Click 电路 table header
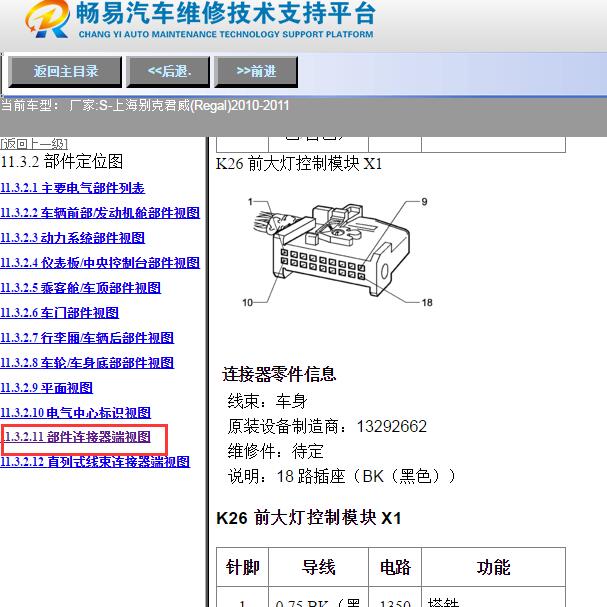 point(395,567)
